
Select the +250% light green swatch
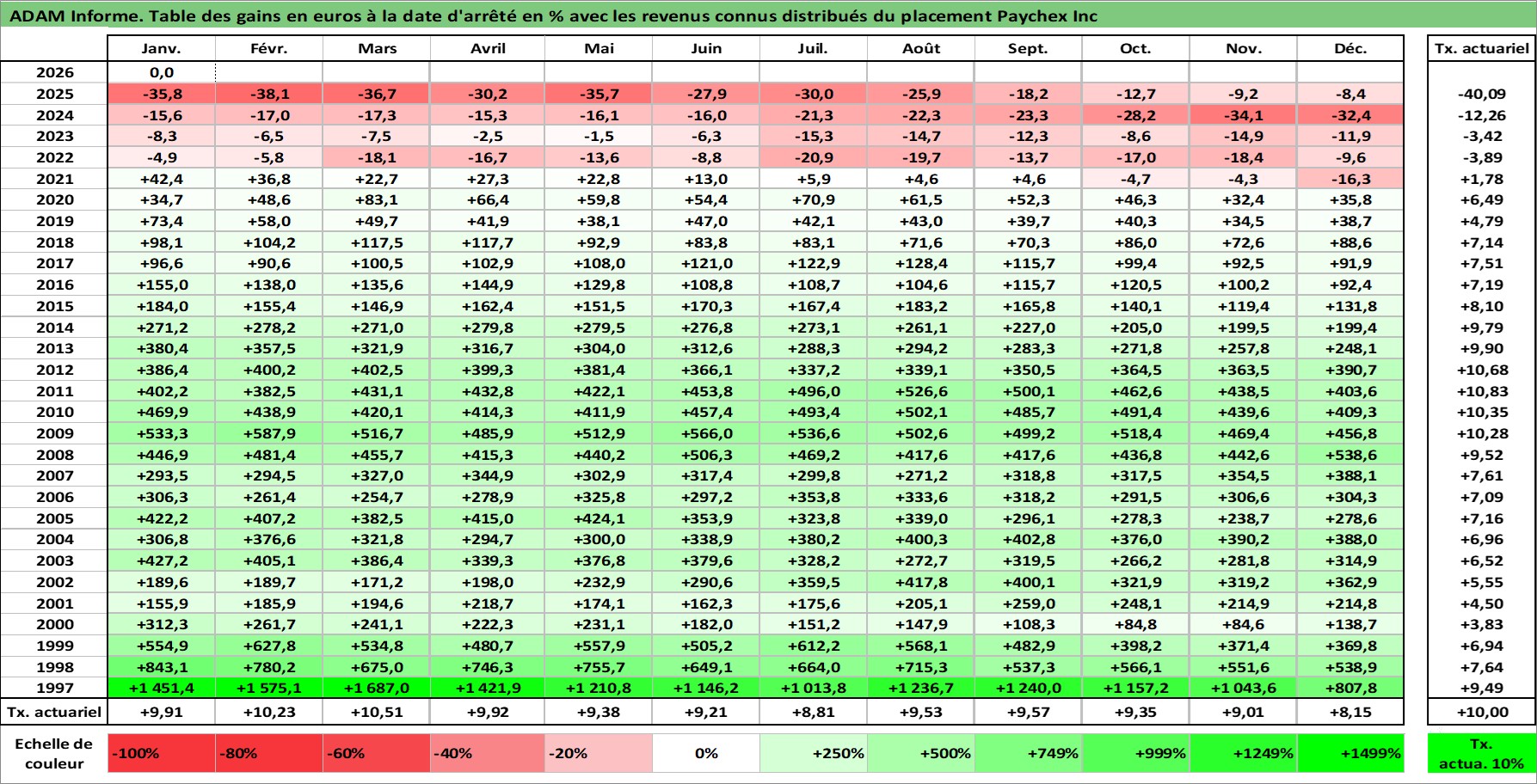coord(814,753)
